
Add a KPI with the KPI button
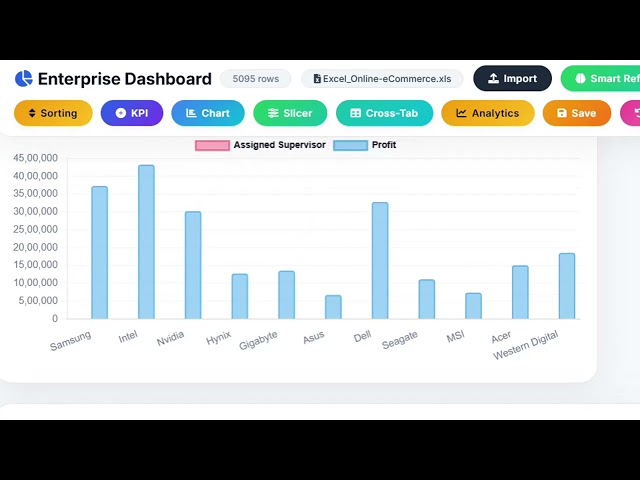tap(132, 113)
